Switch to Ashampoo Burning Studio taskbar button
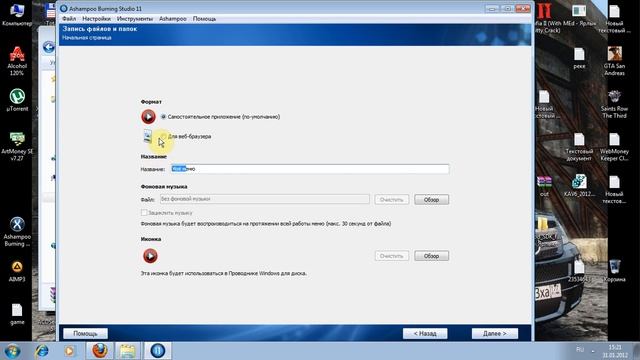This screenshot has height=360, width=640. [158, 351]
